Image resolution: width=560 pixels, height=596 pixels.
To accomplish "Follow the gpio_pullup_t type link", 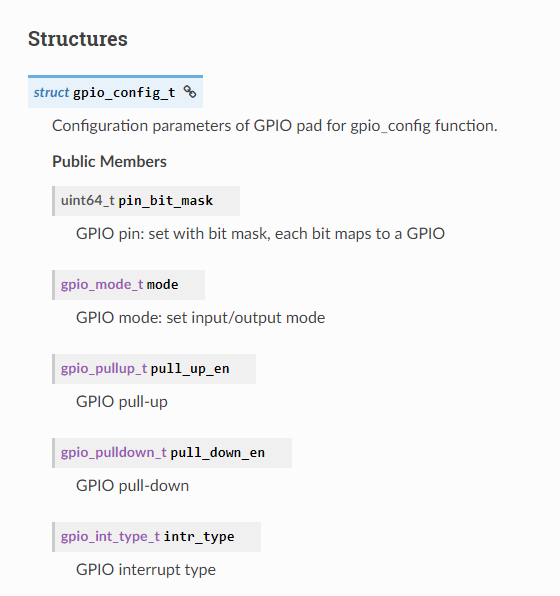I will 104,369.
